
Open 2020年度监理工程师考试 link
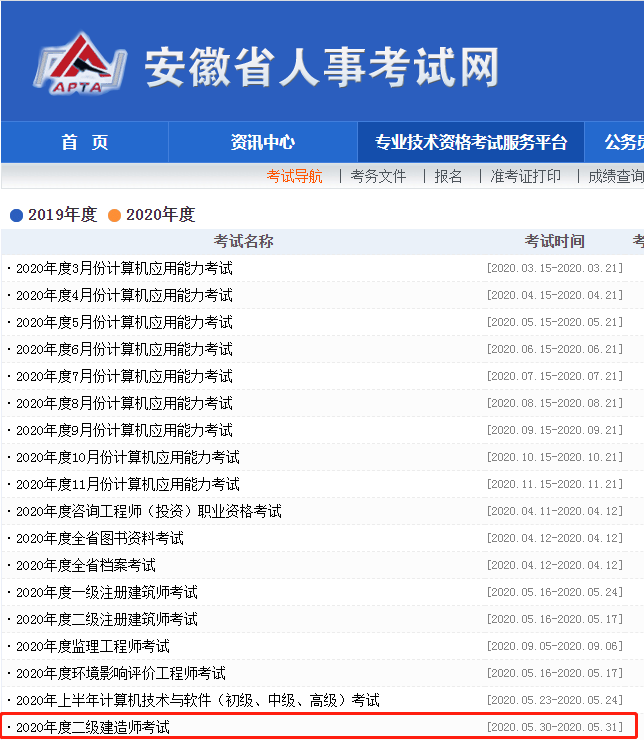[92, 646]
